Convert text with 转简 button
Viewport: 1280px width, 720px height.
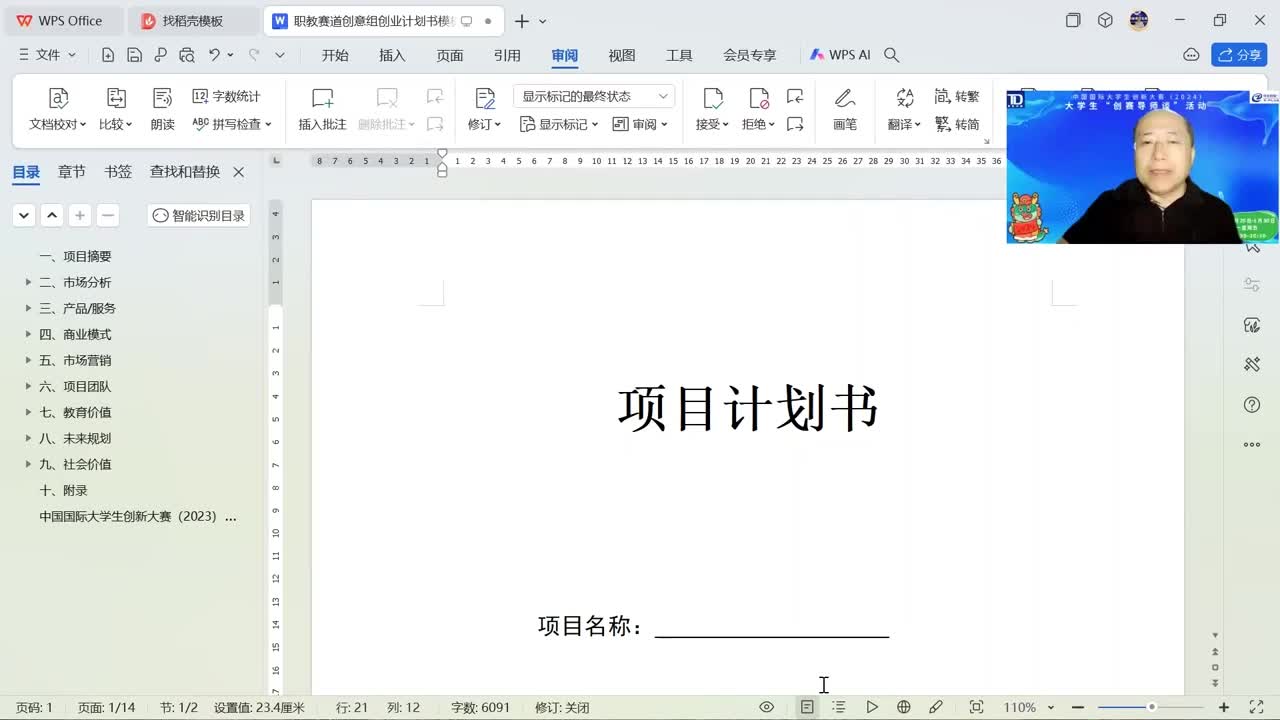click(957, 124)
